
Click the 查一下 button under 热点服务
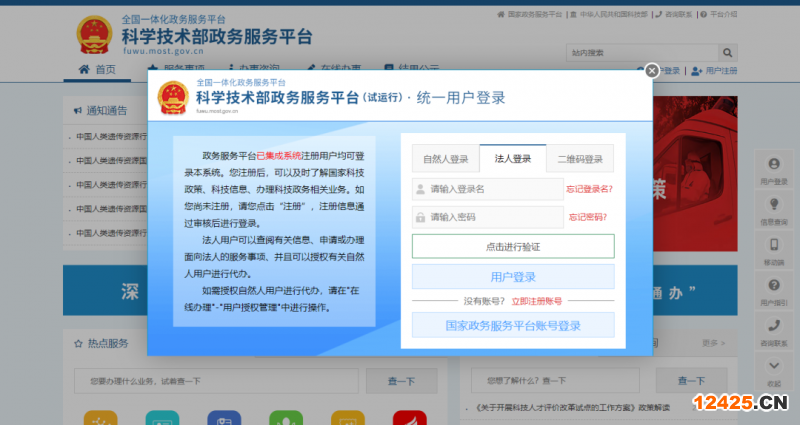click(402, 381)
